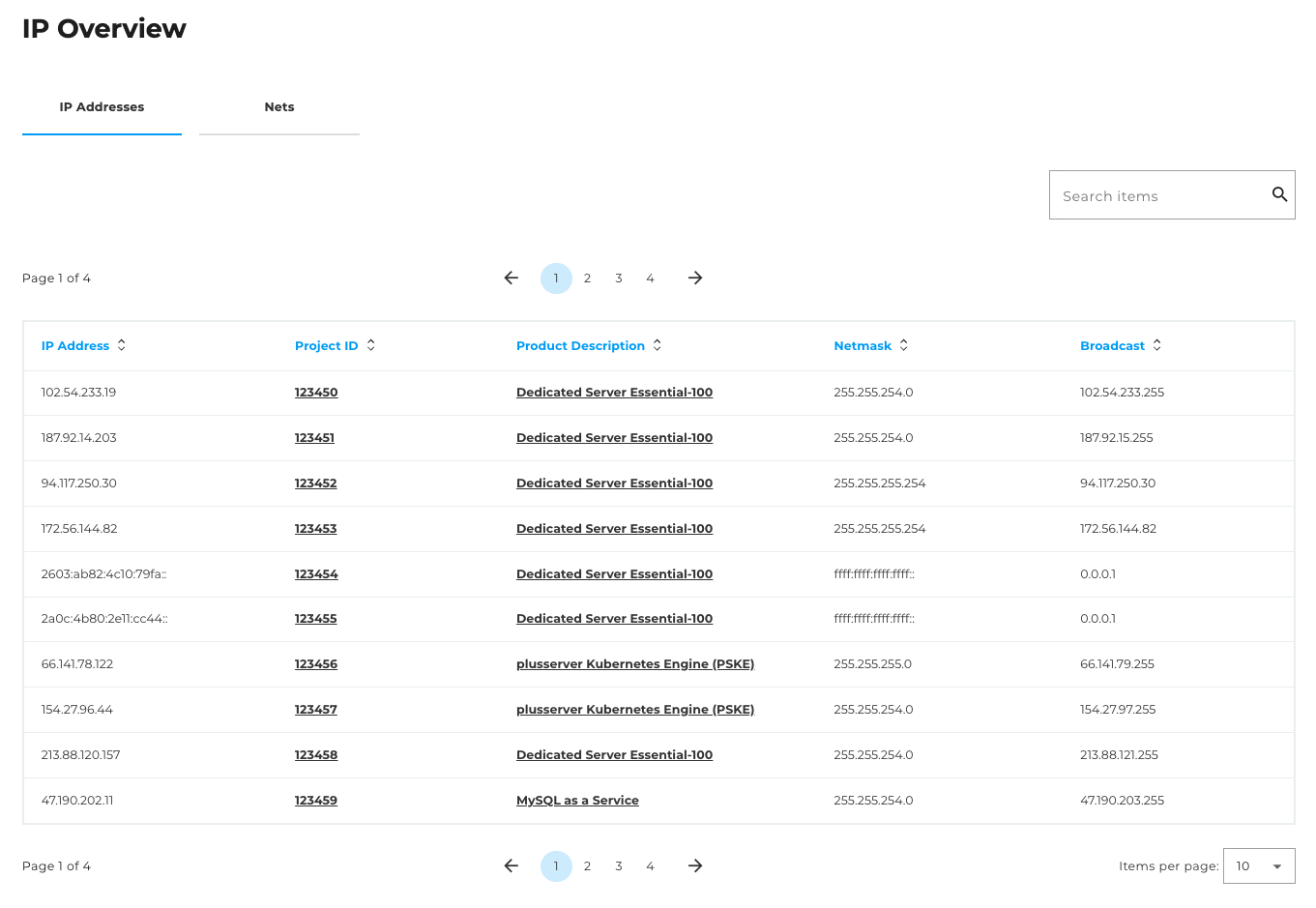Click the bottom previous page arrow
This screenshot has height=908, width=1316.
pos(512,866)
